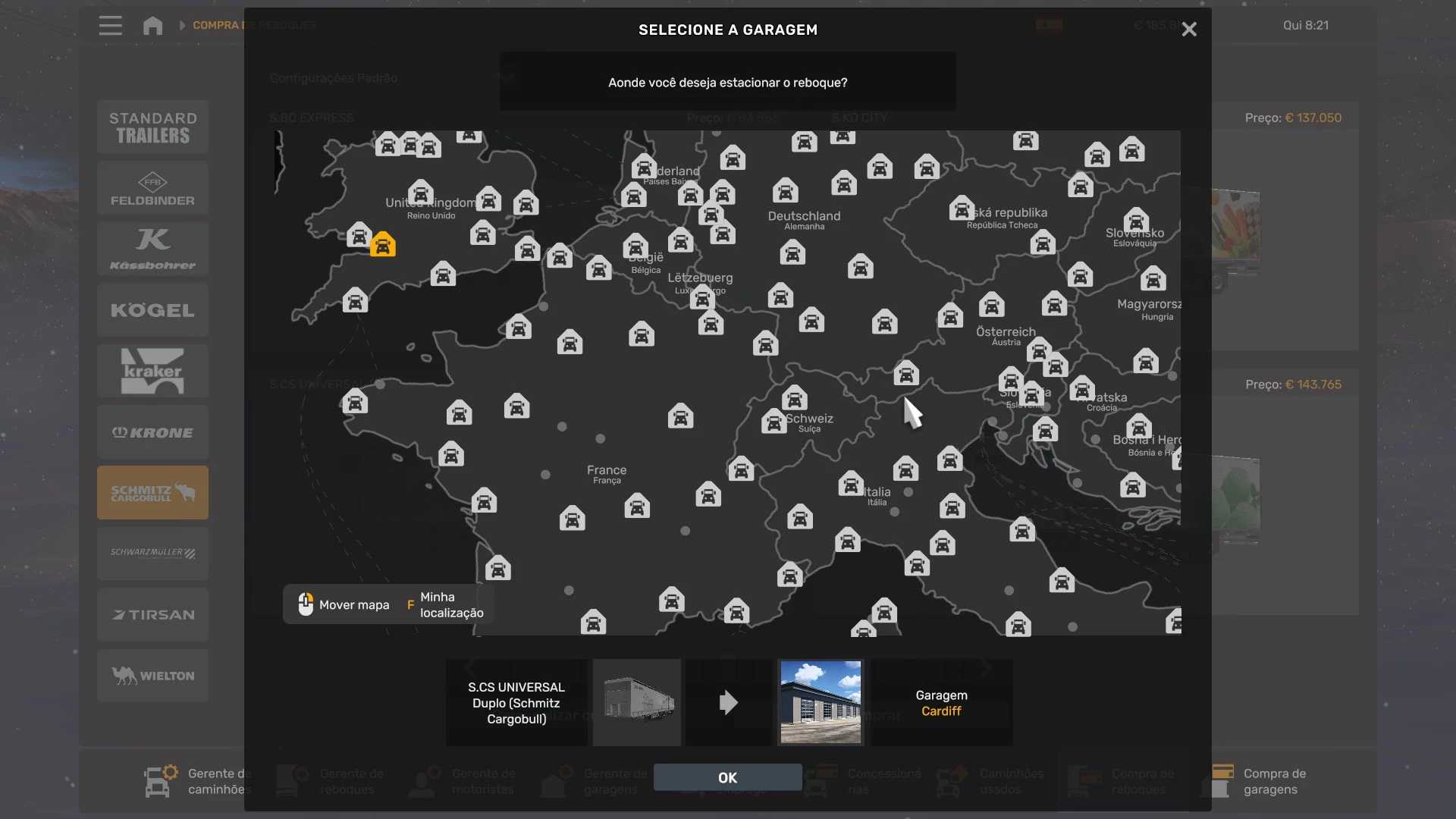The width and height of the screenshot is (1456, 819).
Task: Click the home icon in the breadcrumb
Action: [152, 26]
